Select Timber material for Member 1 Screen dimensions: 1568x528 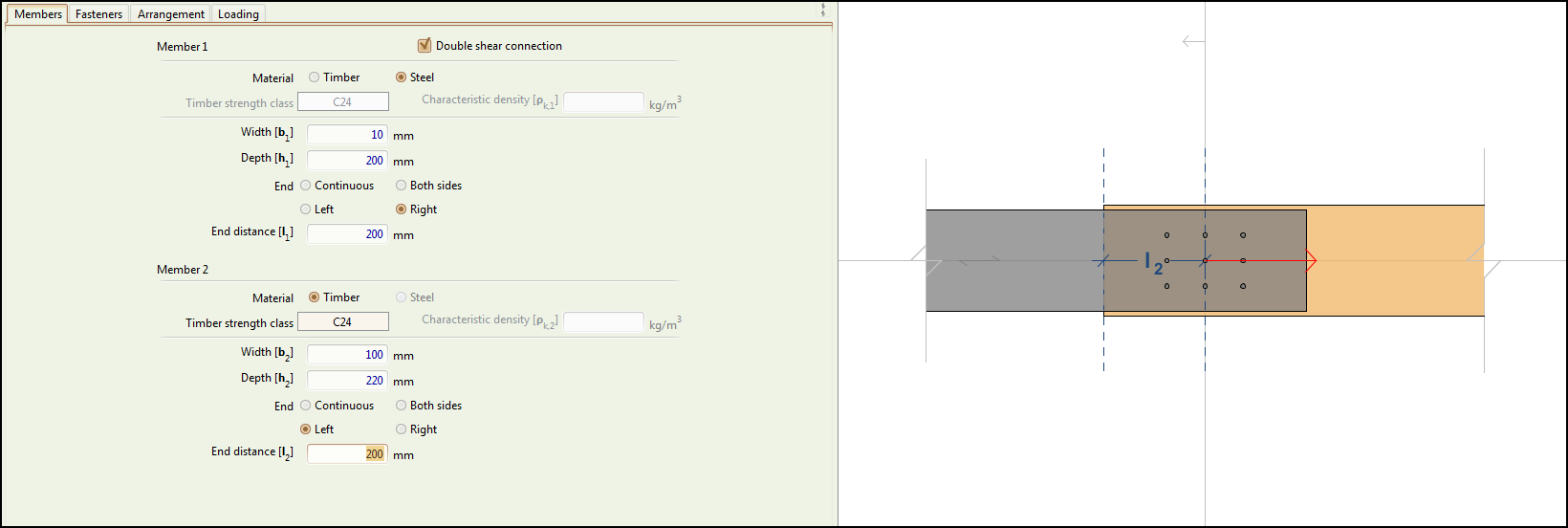[314, 77]
